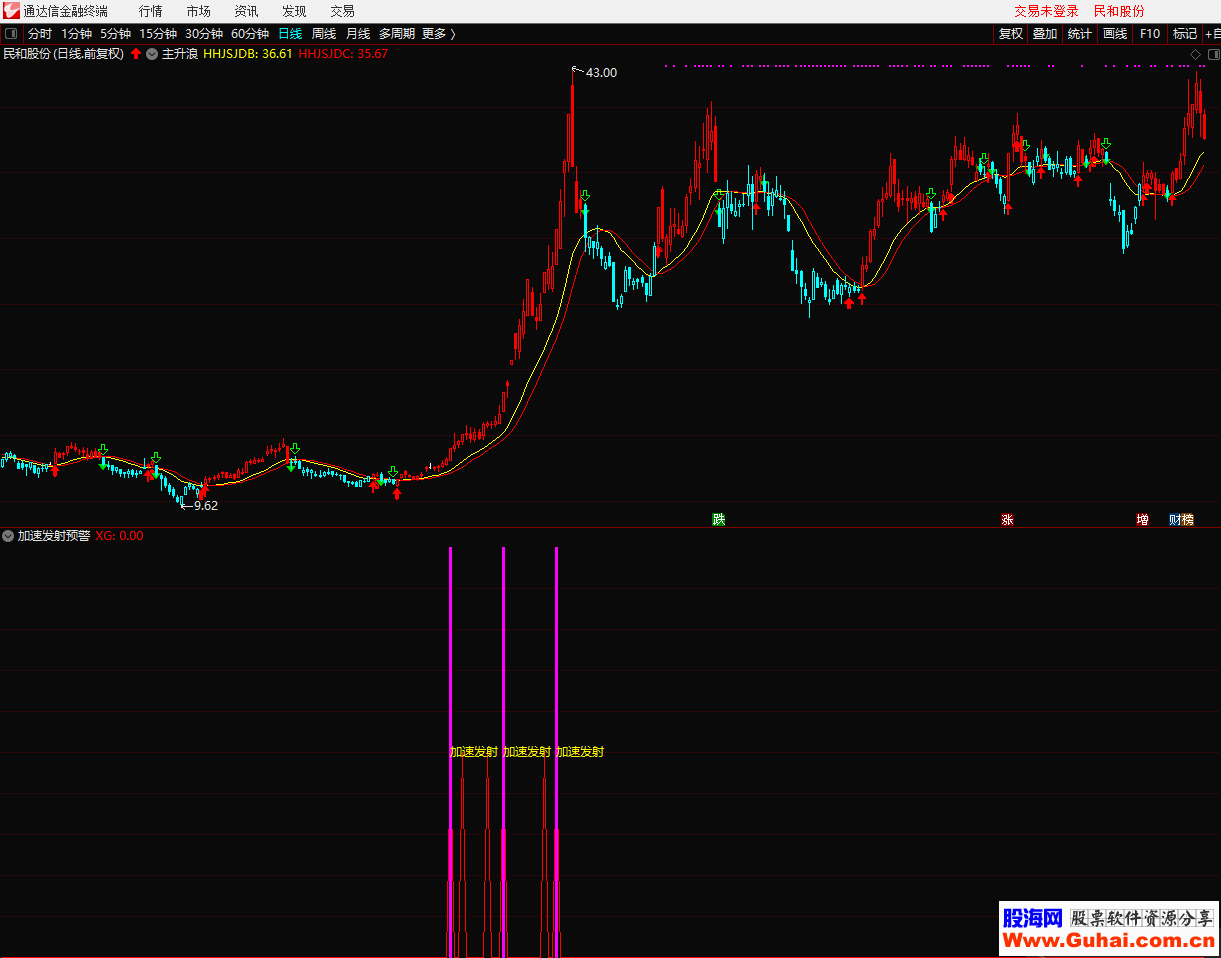Toggle the right side panel icon below +自

pyautogui.click(x=1212, y=54)
